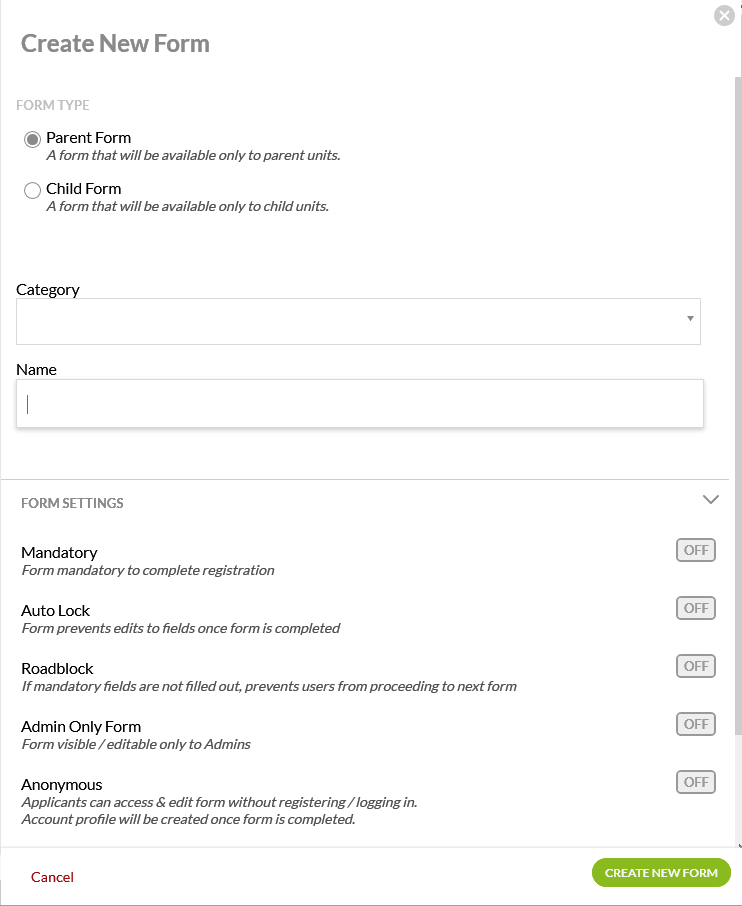The image size is (742, 906).
Task: Click the Mandatory setting label
Action: pyautogui.click(x=59, y=552)
